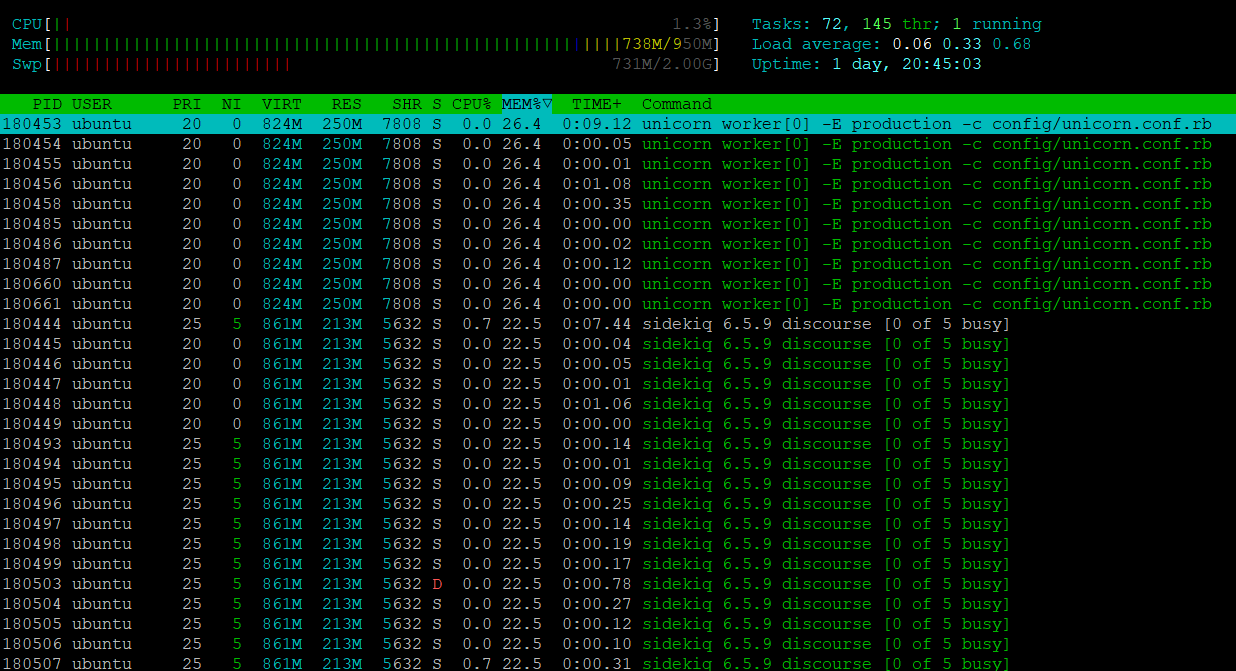The height and width of the screenshot is (671, 1236).
Task: Click the highlighted MEM% sort column header
Action: click(527, 104)
